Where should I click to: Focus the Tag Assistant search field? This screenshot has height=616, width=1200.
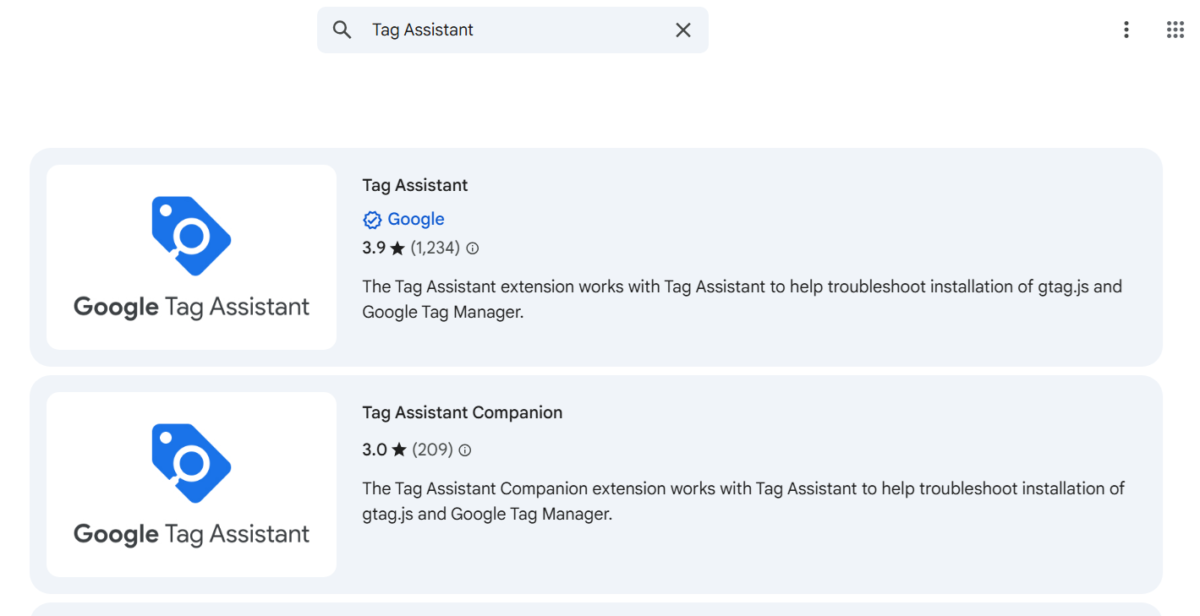[x=513, y=30]
